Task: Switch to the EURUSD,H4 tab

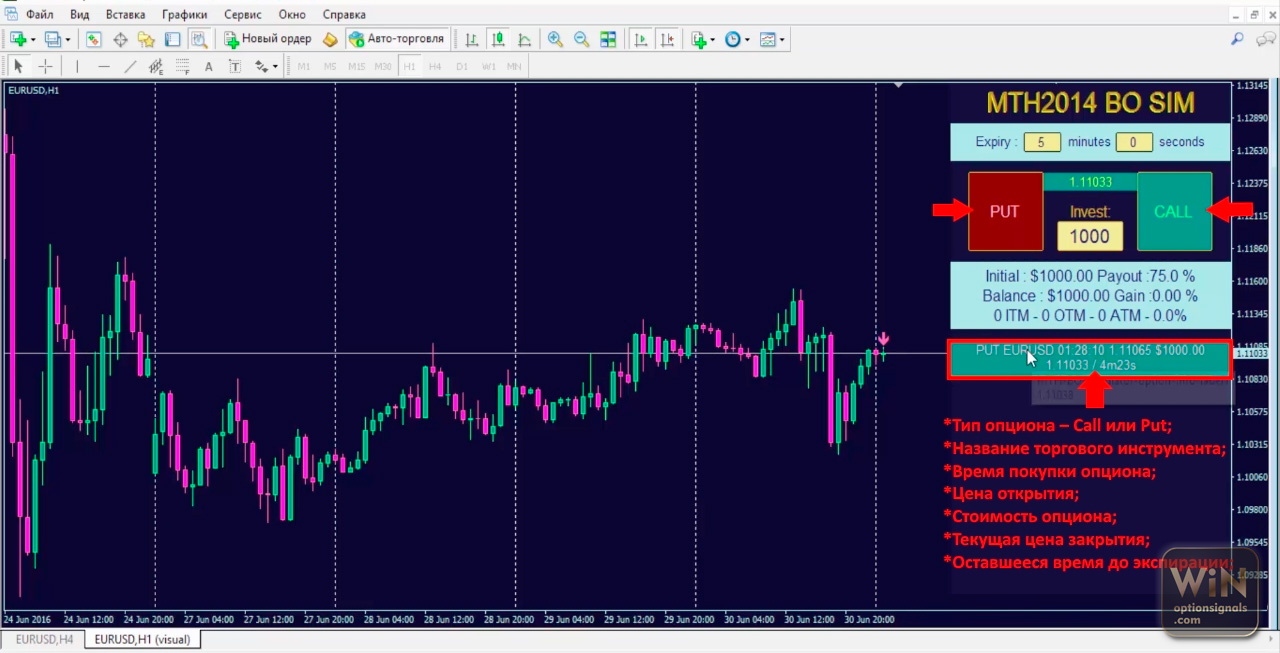Action: 42,639
